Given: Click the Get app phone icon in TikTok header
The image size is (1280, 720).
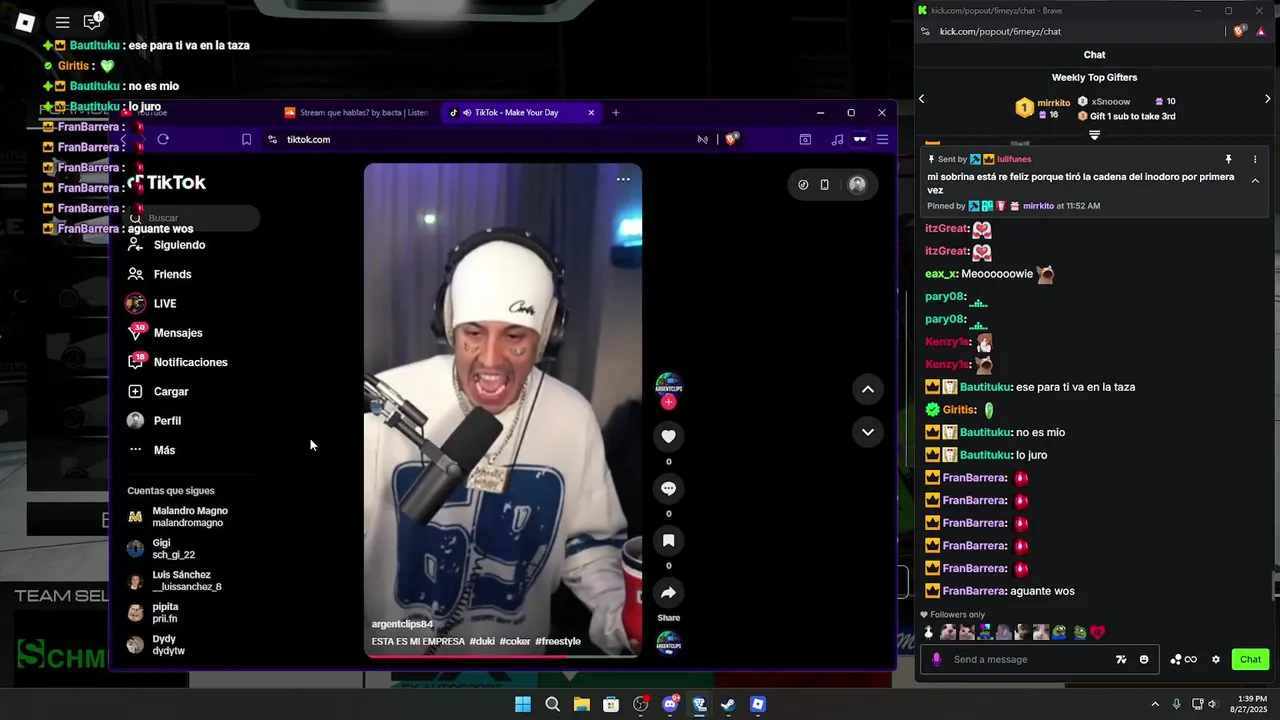Looking at the screenshot, I should point(824,184).
